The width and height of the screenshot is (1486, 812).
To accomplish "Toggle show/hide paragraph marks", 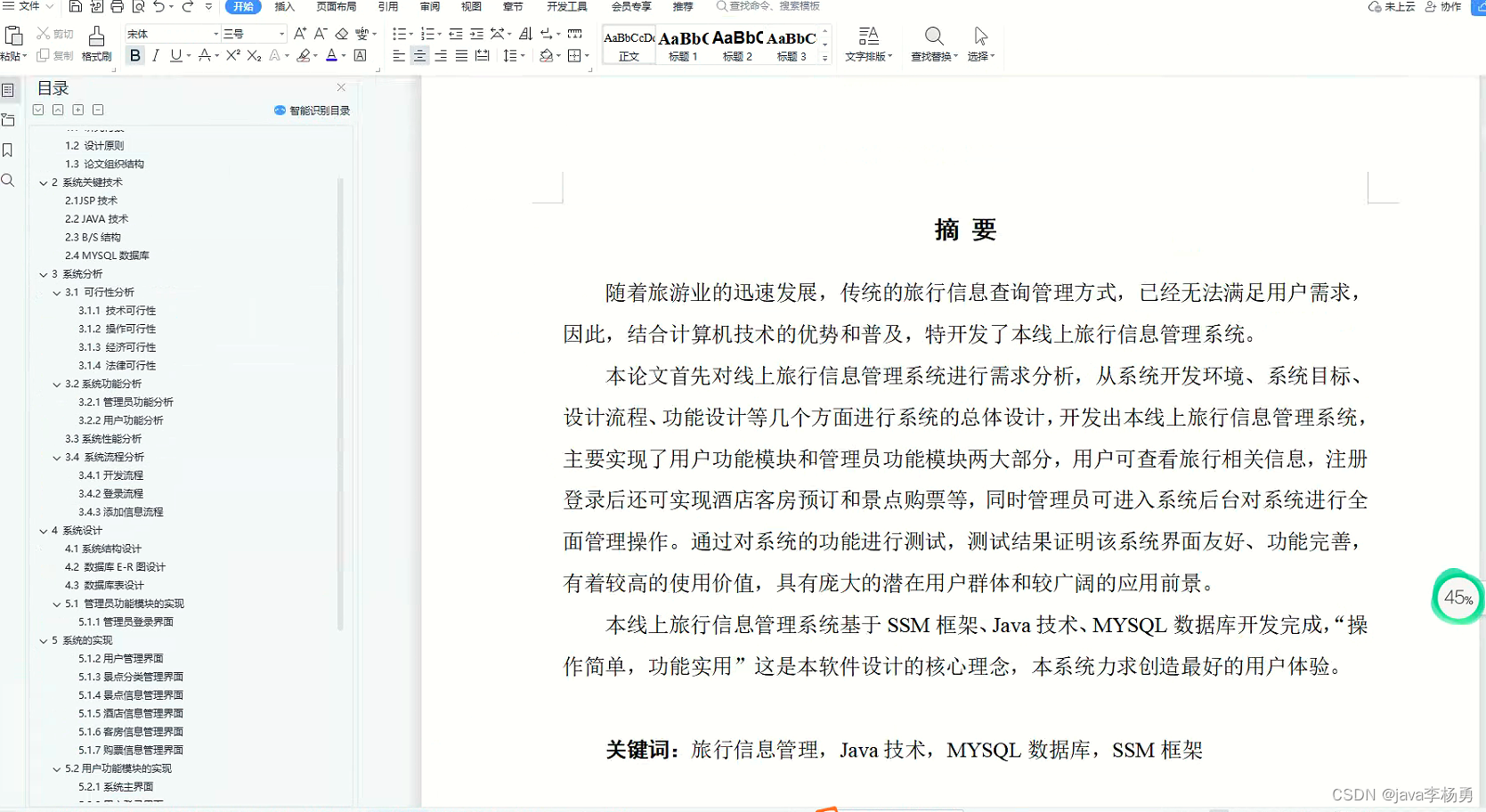I will [547, 34].
